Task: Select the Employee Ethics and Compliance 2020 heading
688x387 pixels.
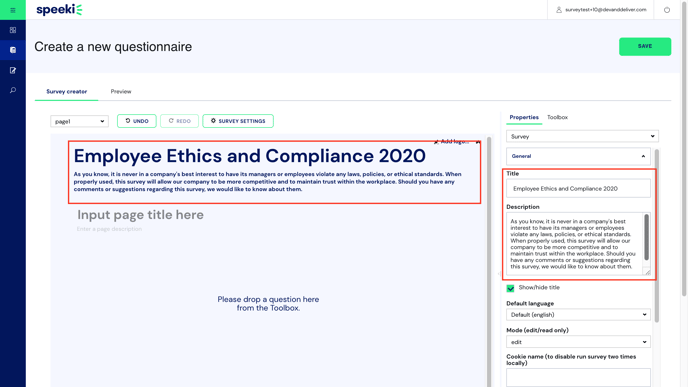Action: (249, 156)
